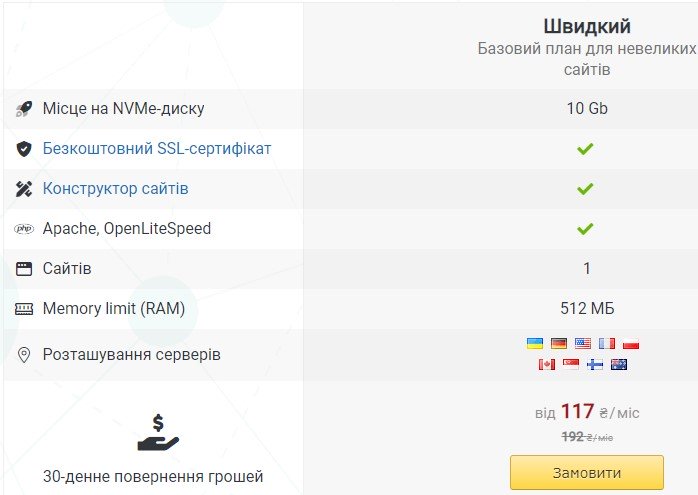The width and height of the screenshot is (698, 495).
Task: Select the USA flag icon
Action: 583,343
